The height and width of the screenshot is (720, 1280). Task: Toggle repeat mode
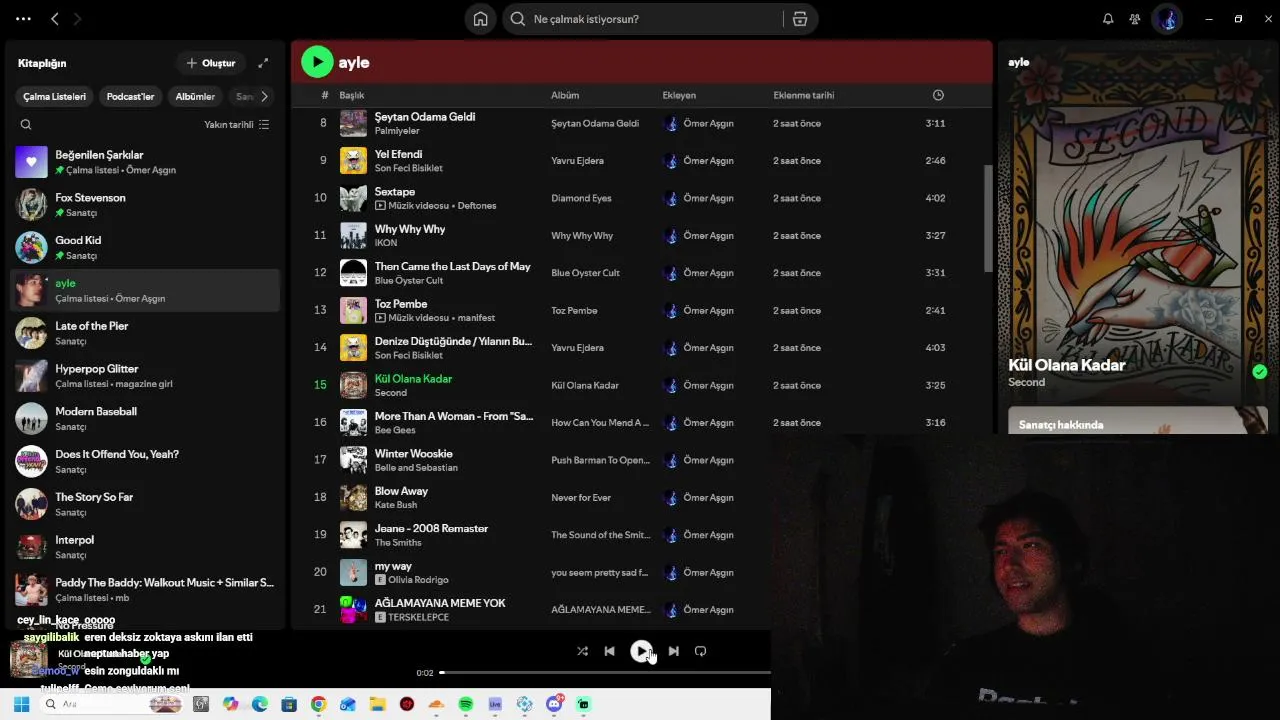(x=700, y=651)
